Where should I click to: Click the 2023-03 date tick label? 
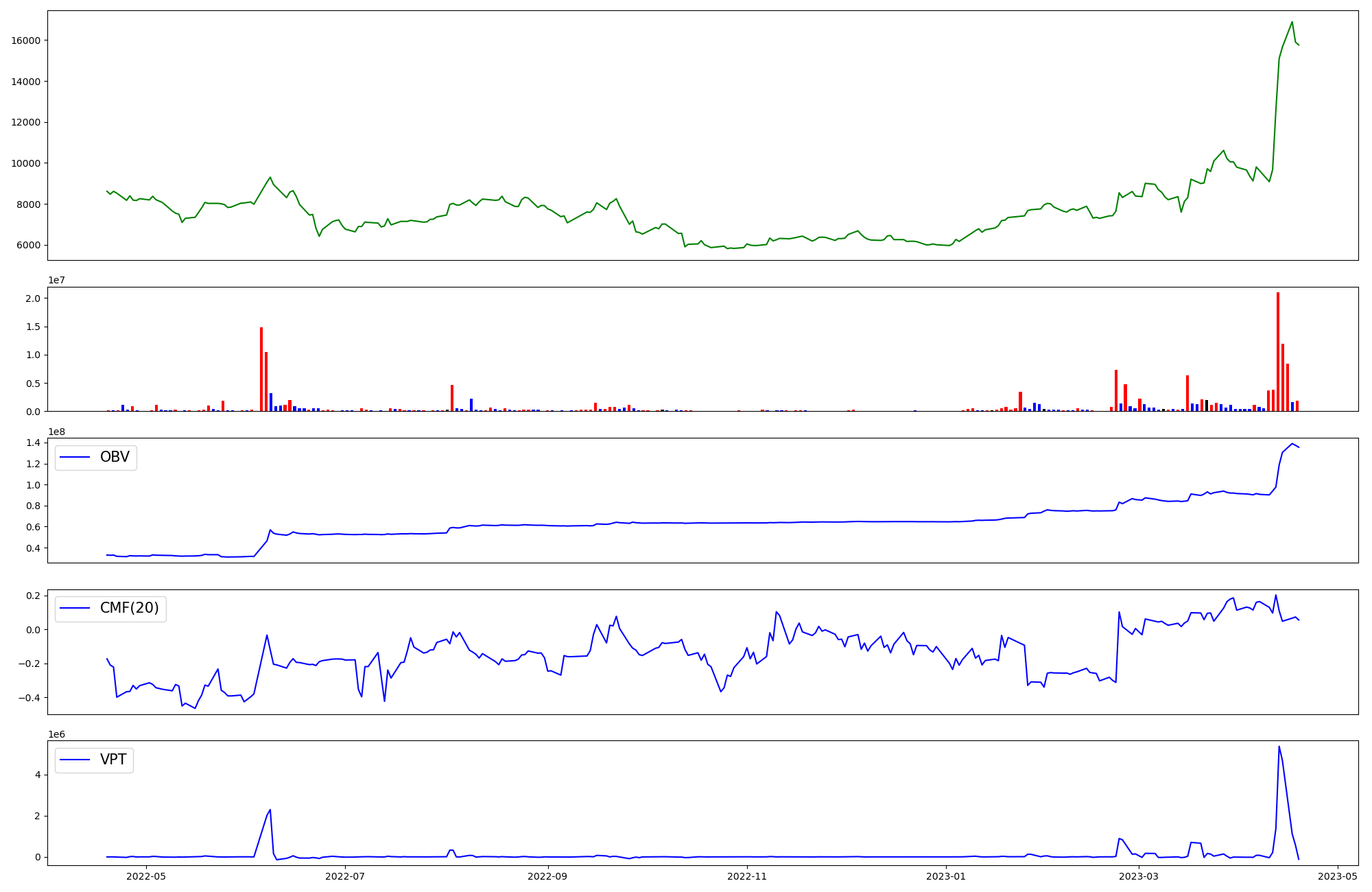[1139, 876]
